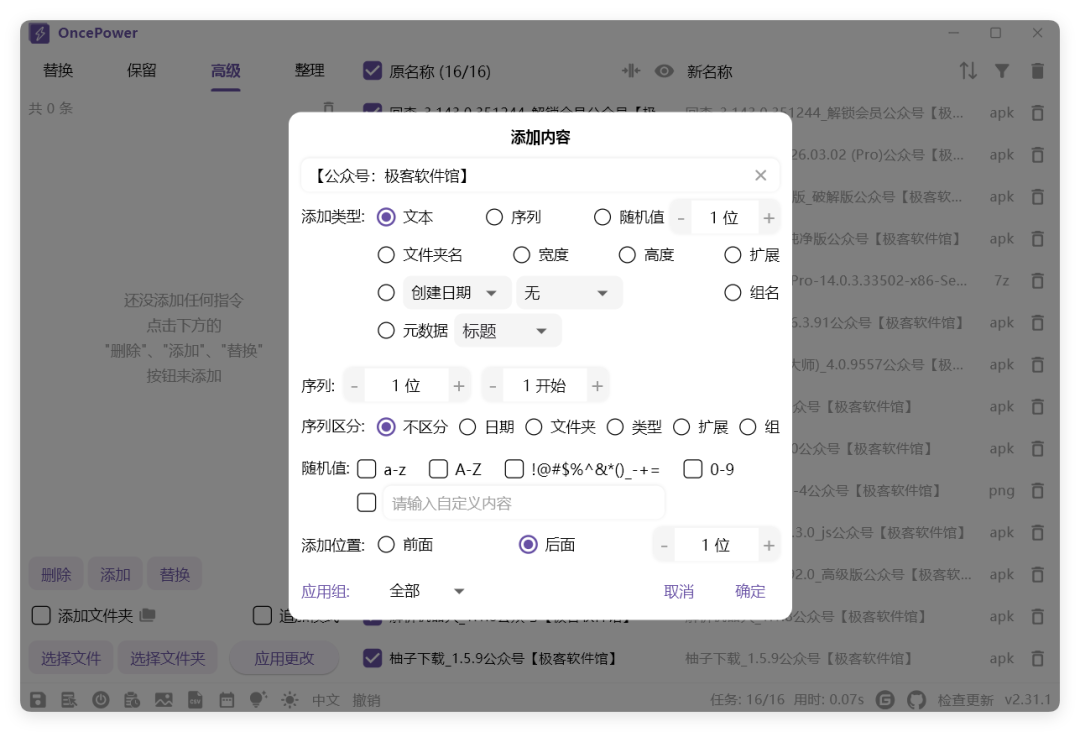The width and height of the screenshot is (1080, 732).
Task: Delete the 26.03.02 (Pro) row via trash icon
Action: [1037, 155]
